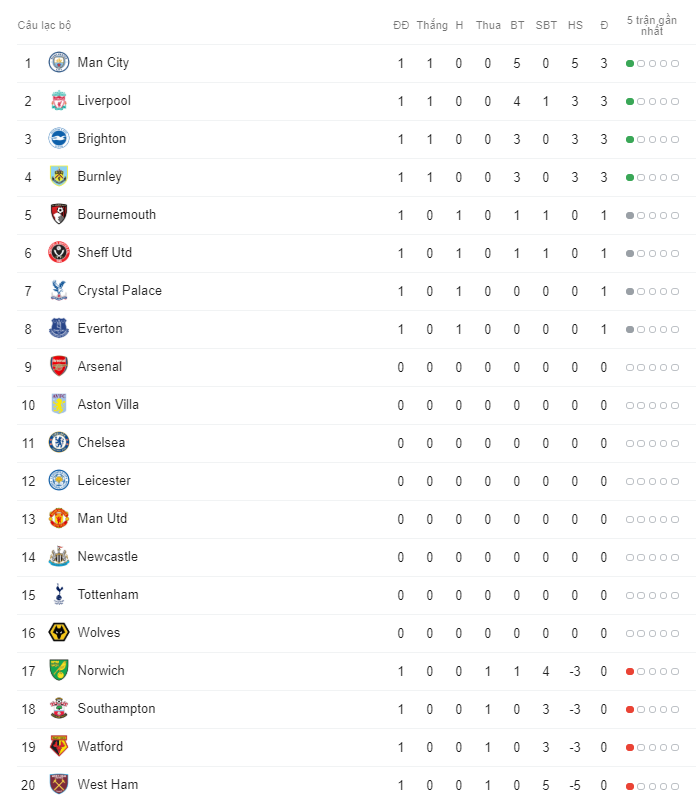The height and width of the screenshot is (805, 696).
Task: Click the Burnley club crest
Action: pos(59,177)
